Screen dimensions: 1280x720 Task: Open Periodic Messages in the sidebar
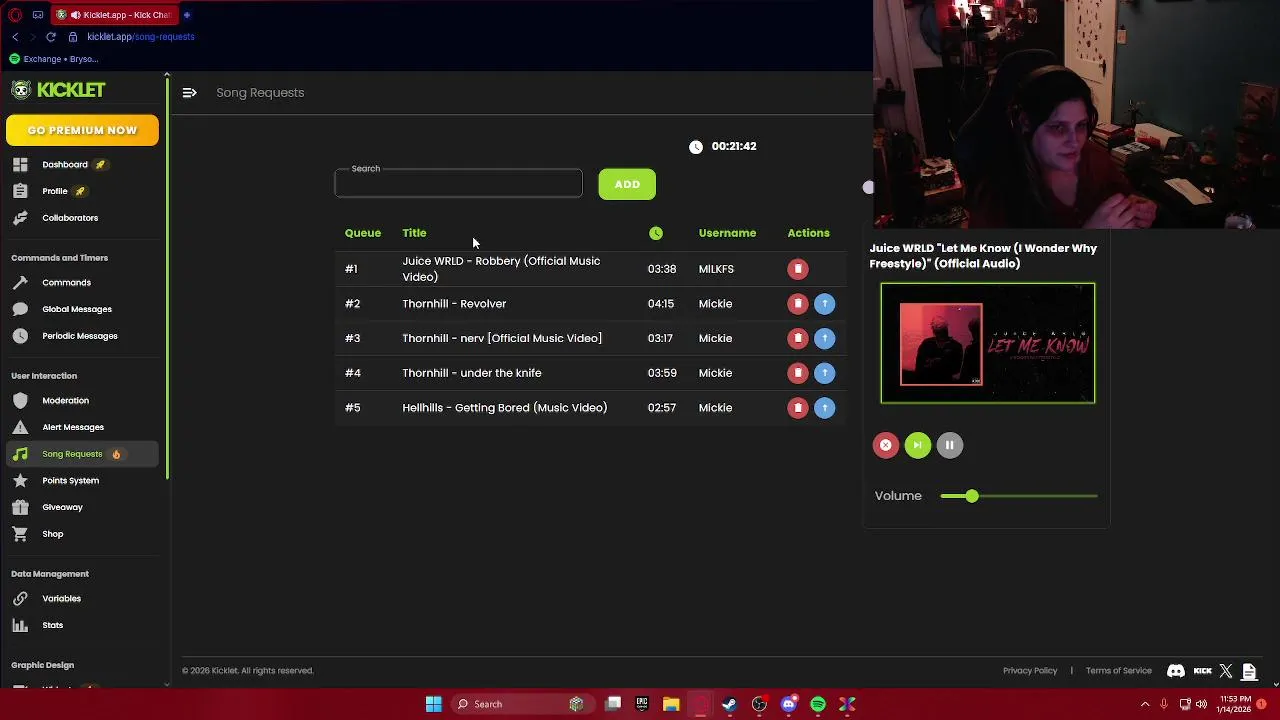pos(82,336)
